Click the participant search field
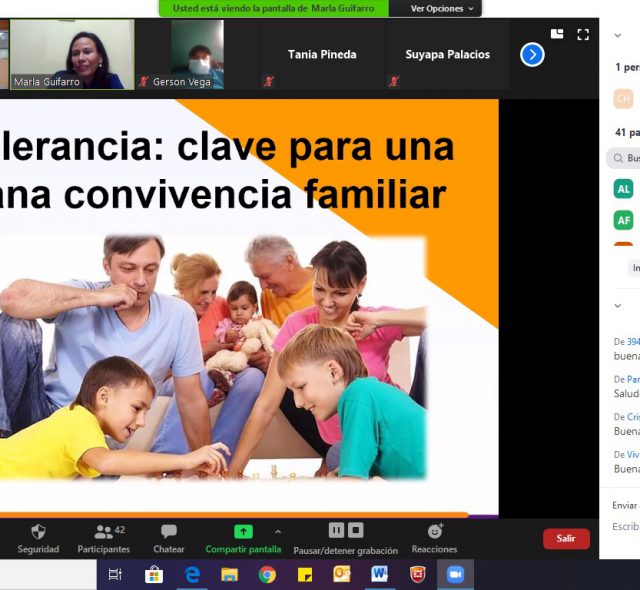 [x=626, y=158]
